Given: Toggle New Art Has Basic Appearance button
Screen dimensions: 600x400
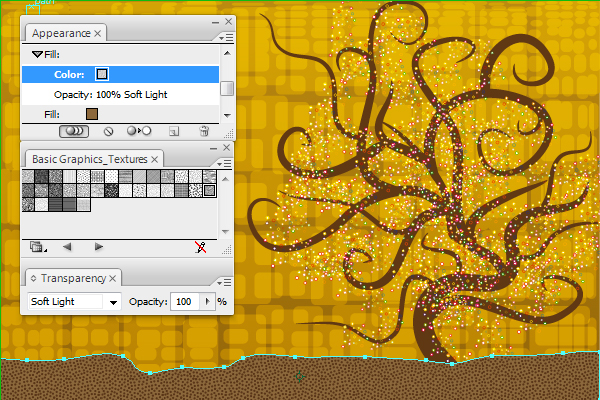Looking at the screenshot, I should [x=74, y=131].
